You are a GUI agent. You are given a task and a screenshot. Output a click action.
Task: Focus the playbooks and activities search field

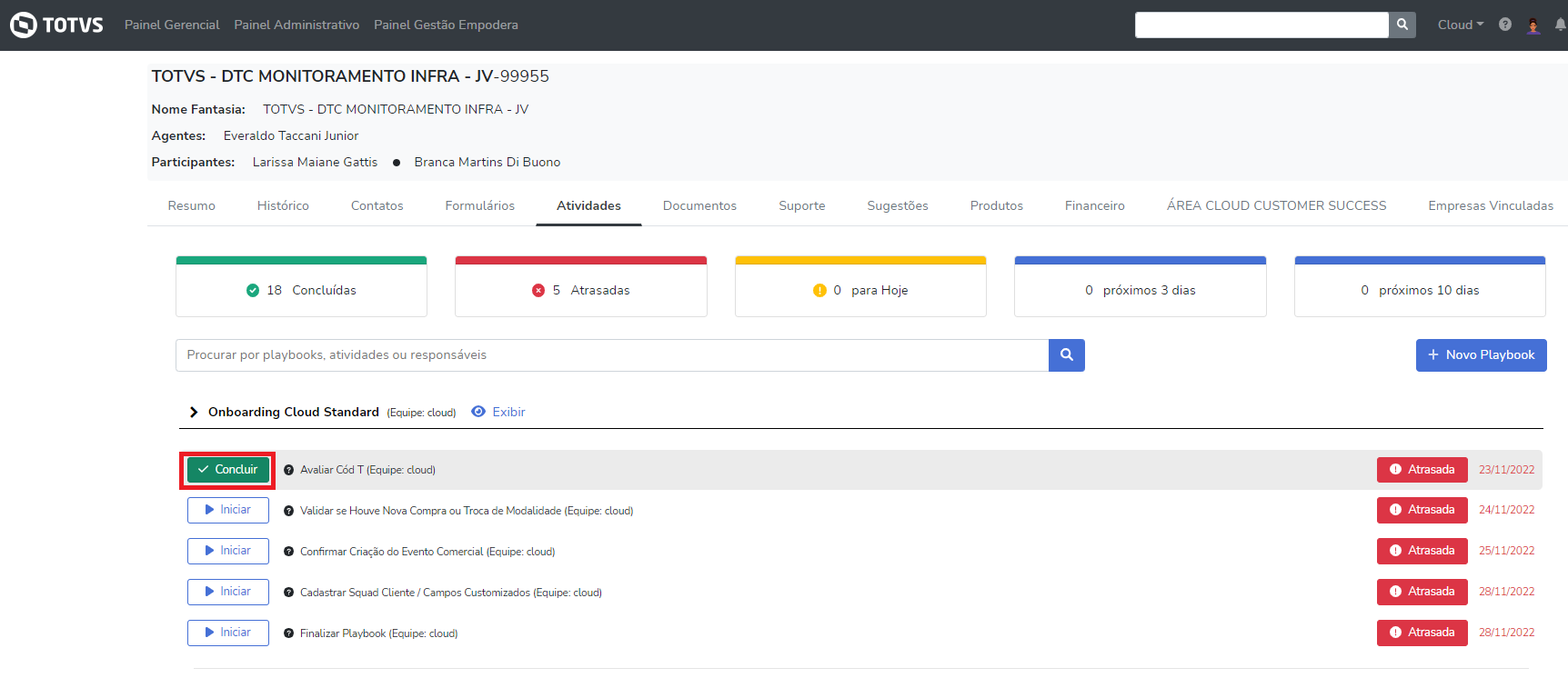tap(612, 355)
